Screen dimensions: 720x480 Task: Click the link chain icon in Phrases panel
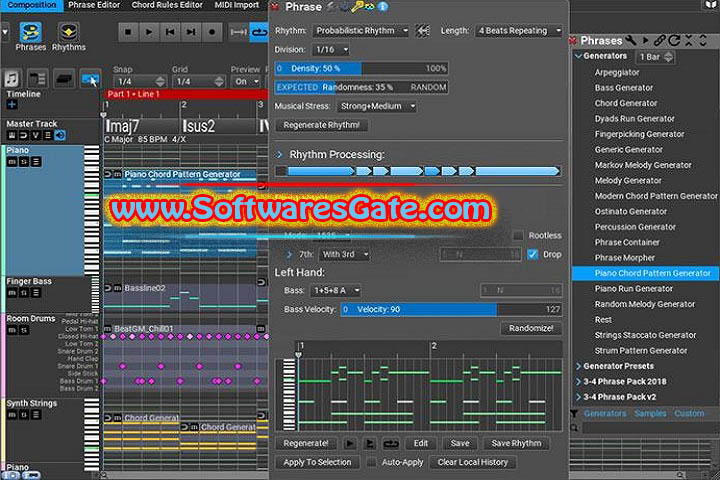(x=660, y=40)
